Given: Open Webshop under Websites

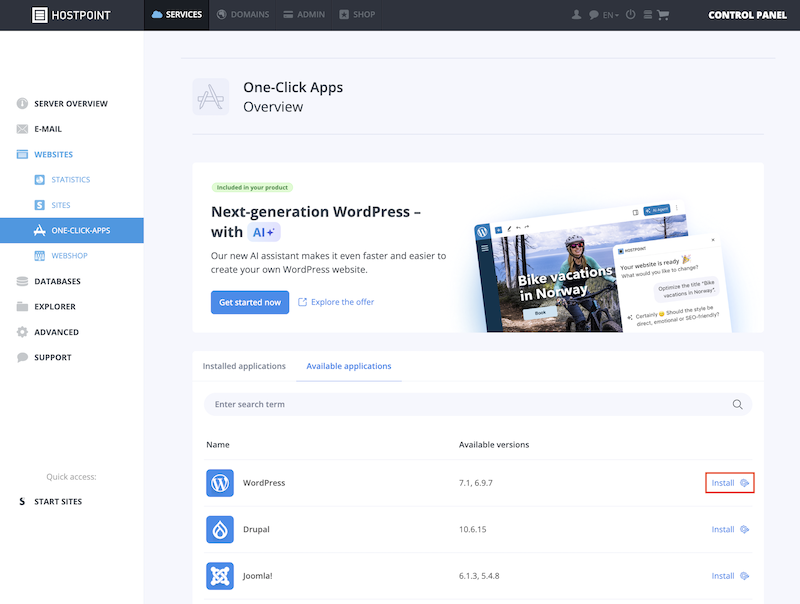Looking at the screenshot, I should (x=69, y=256).
